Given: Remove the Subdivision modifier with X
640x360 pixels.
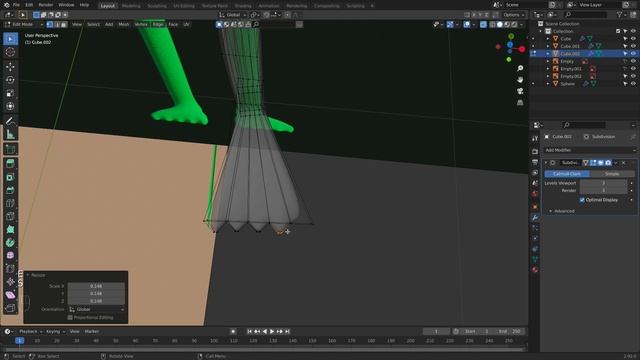Looking at the screenshot, I should [623, 163].
